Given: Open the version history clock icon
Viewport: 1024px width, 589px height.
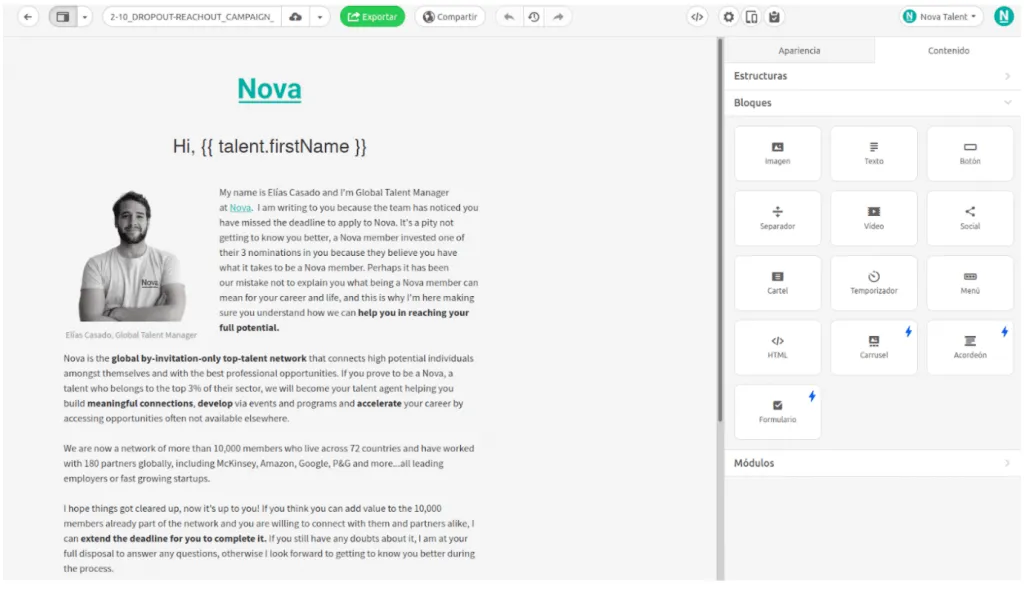Looking at the screenshot, I should [x=534, y=17].
